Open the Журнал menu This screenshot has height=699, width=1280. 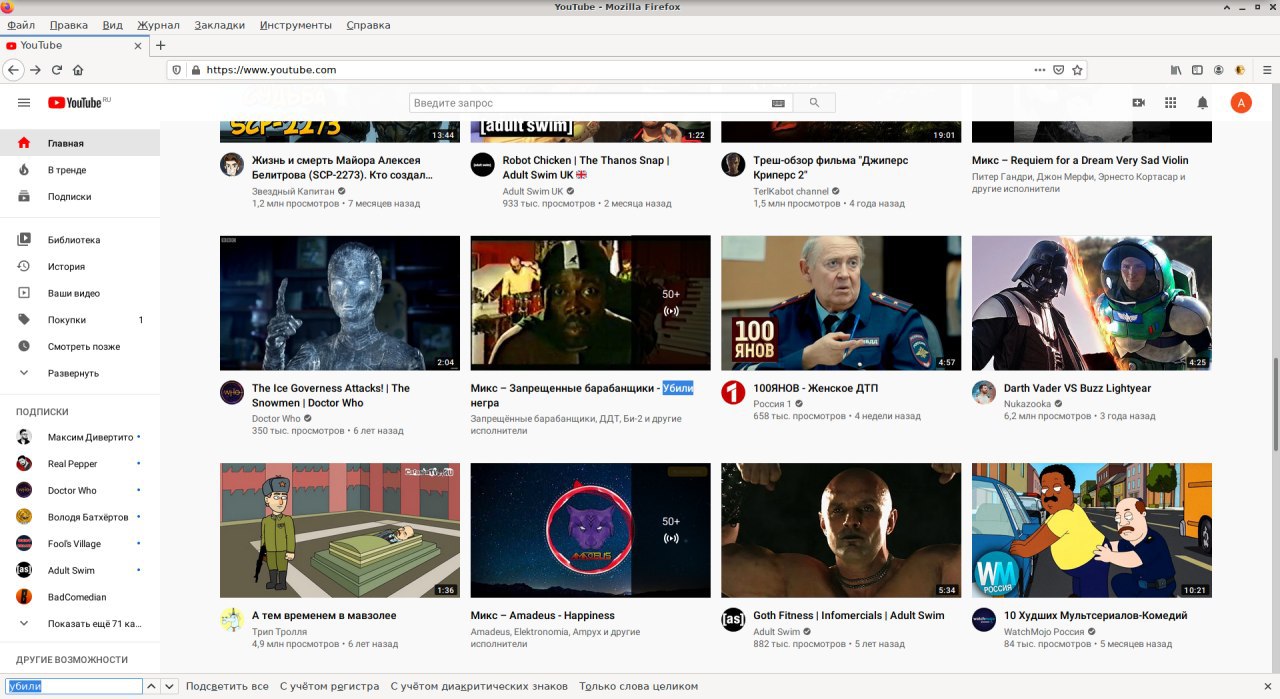coord(158,24)
